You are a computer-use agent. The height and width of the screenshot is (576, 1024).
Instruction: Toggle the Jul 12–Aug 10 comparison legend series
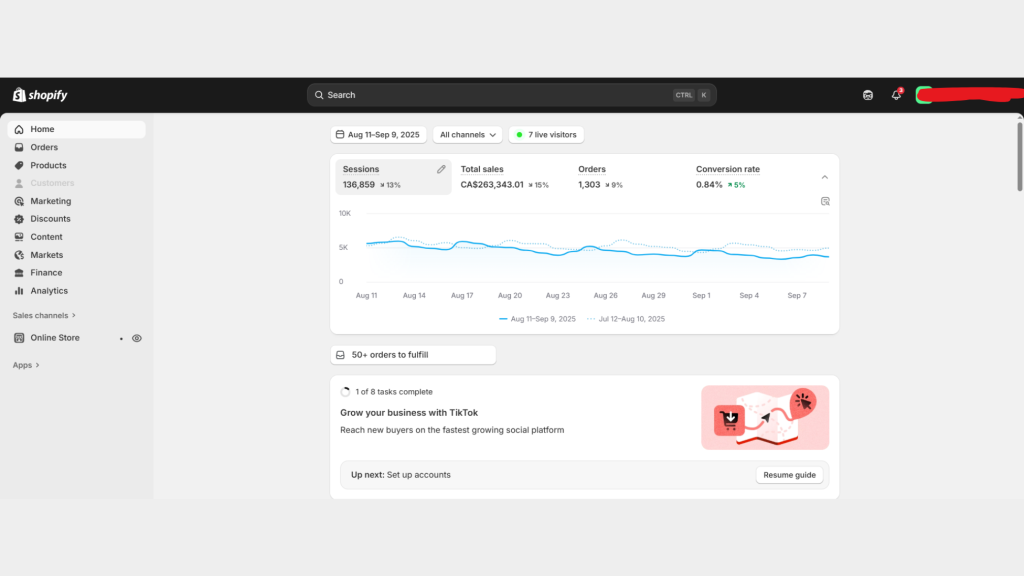[x=625, y=319]
